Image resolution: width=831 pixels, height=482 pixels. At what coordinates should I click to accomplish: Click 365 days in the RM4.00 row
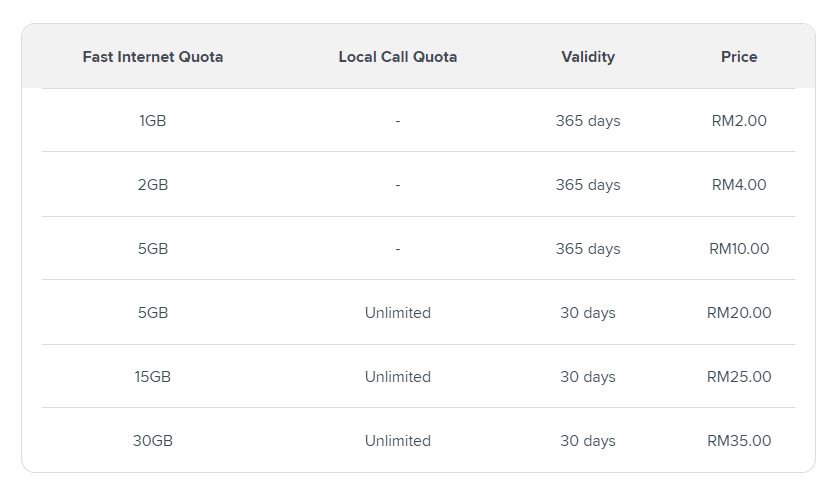coord(588,185)
